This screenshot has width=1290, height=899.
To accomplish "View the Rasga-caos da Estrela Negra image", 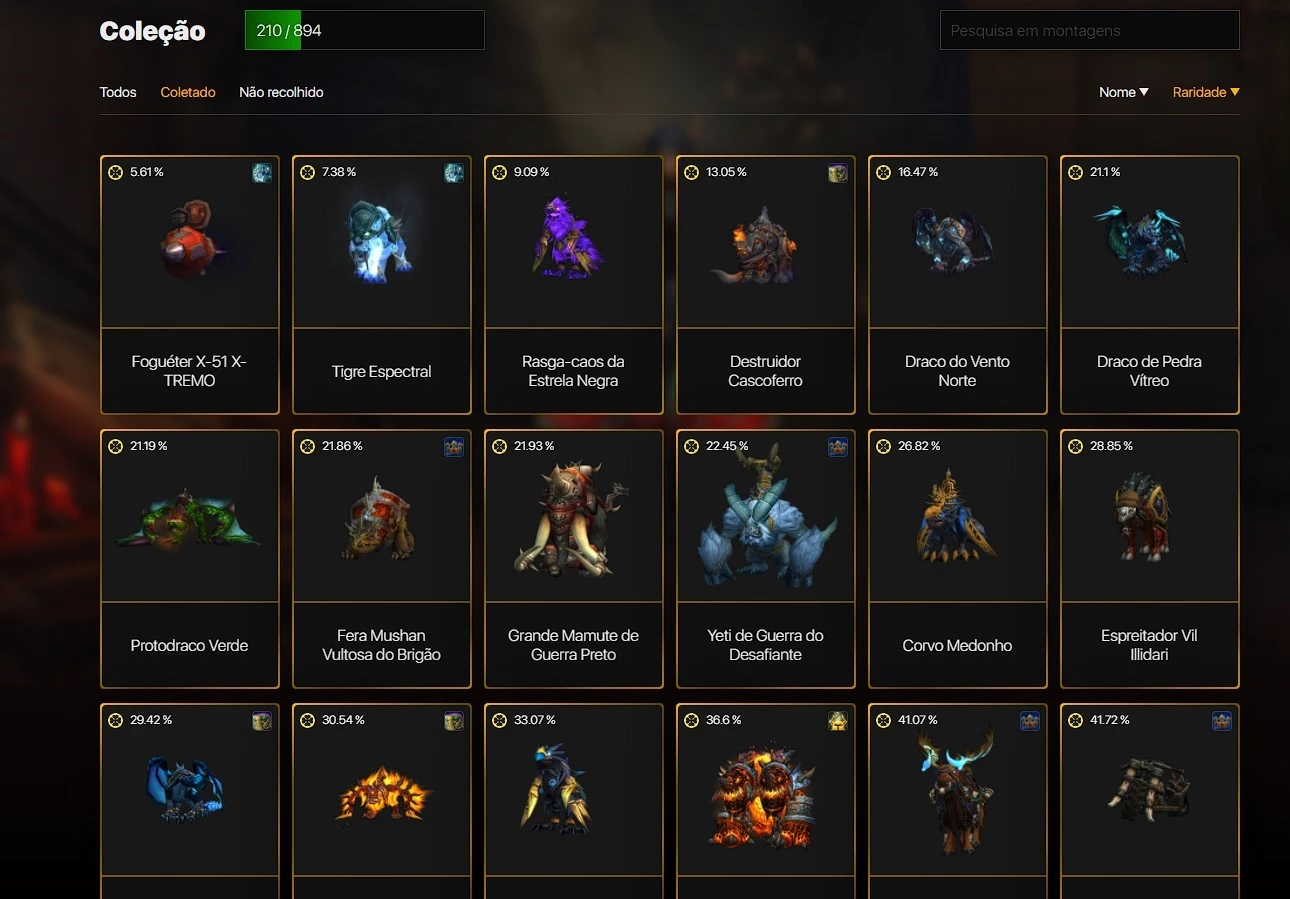I will point(574,242).
